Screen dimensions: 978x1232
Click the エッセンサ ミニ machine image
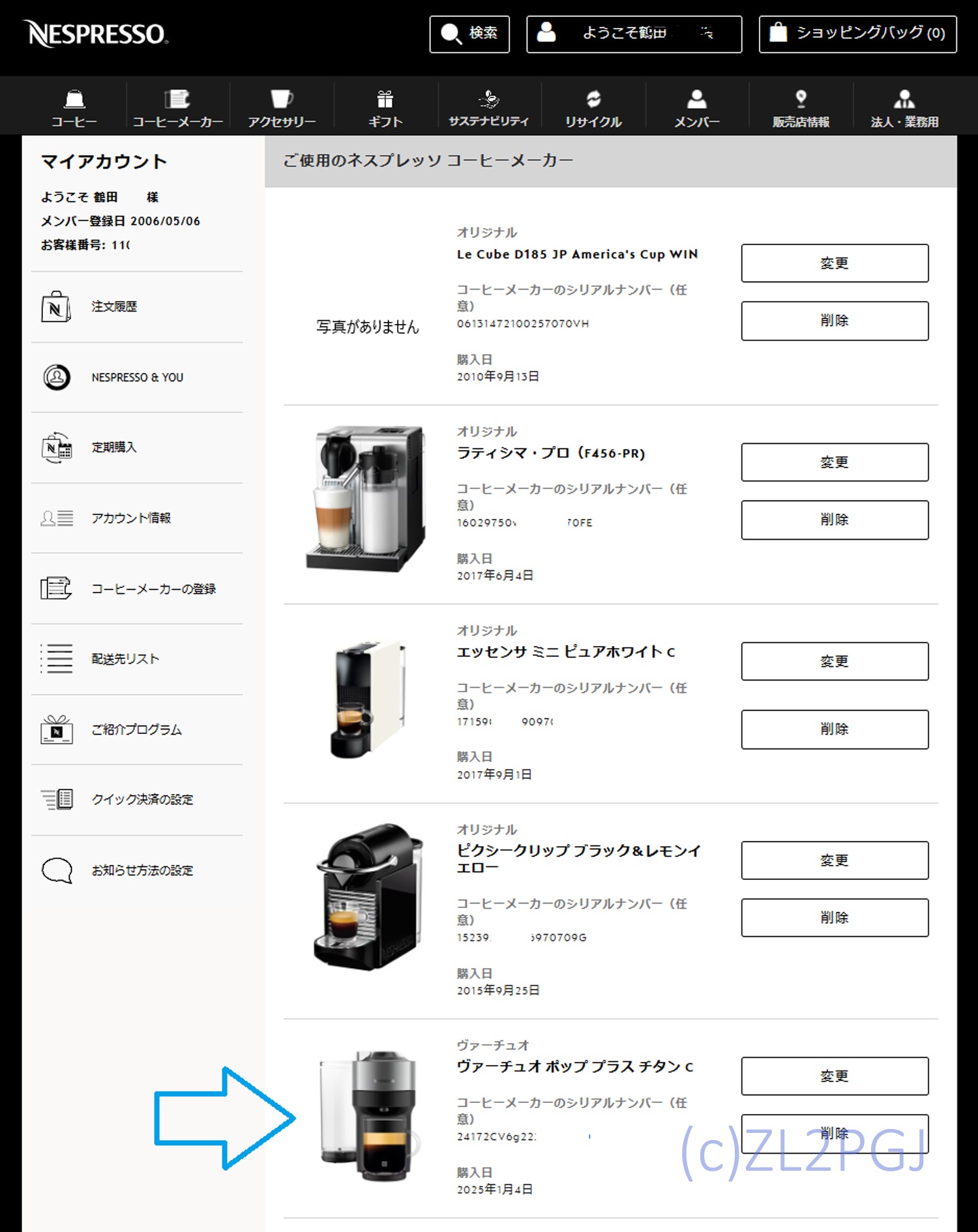pyautogui.click(x=369, y=699)
